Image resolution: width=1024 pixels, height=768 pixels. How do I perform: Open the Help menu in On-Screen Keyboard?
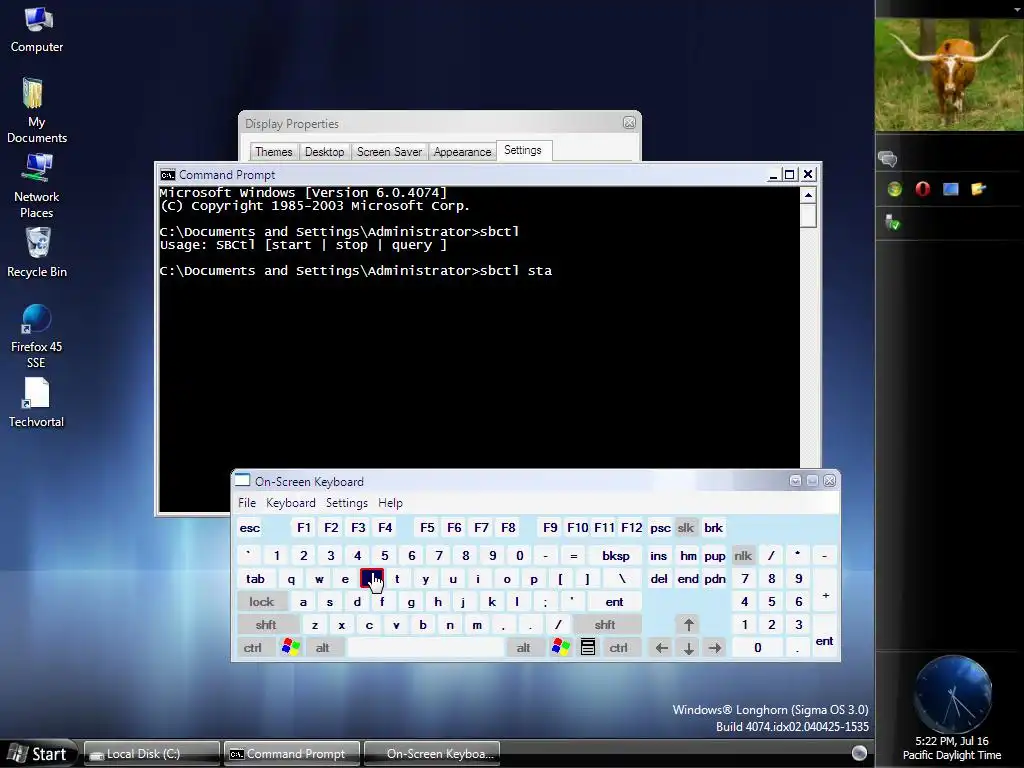tap(391, 503)
